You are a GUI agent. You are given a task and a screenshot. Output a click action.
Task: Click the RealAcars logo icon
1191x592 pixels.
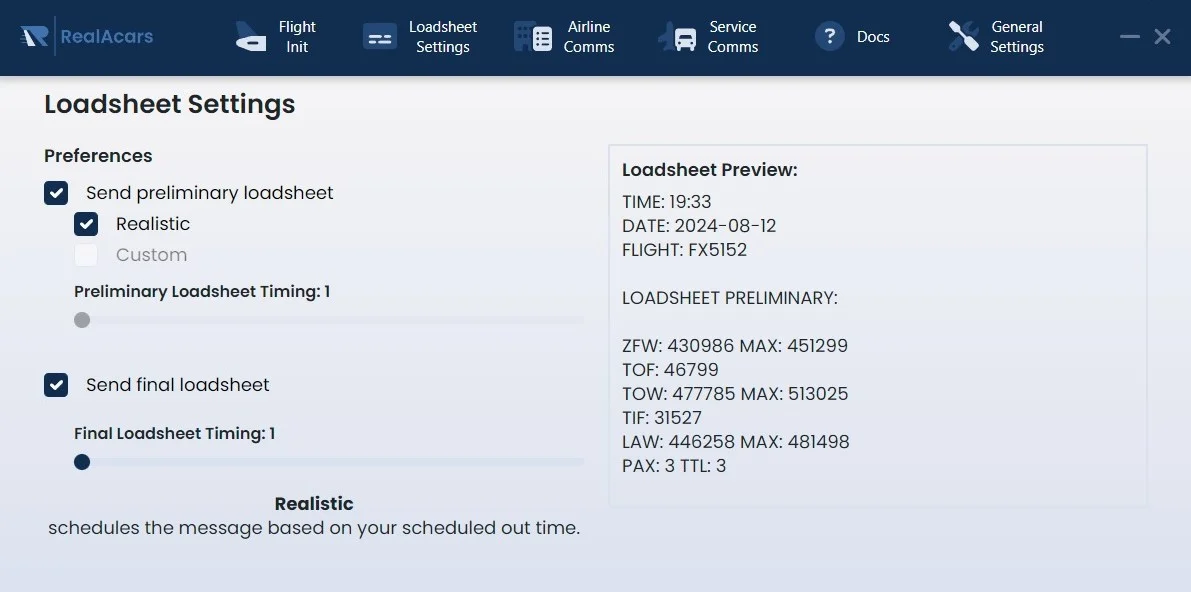pos(35,36)
